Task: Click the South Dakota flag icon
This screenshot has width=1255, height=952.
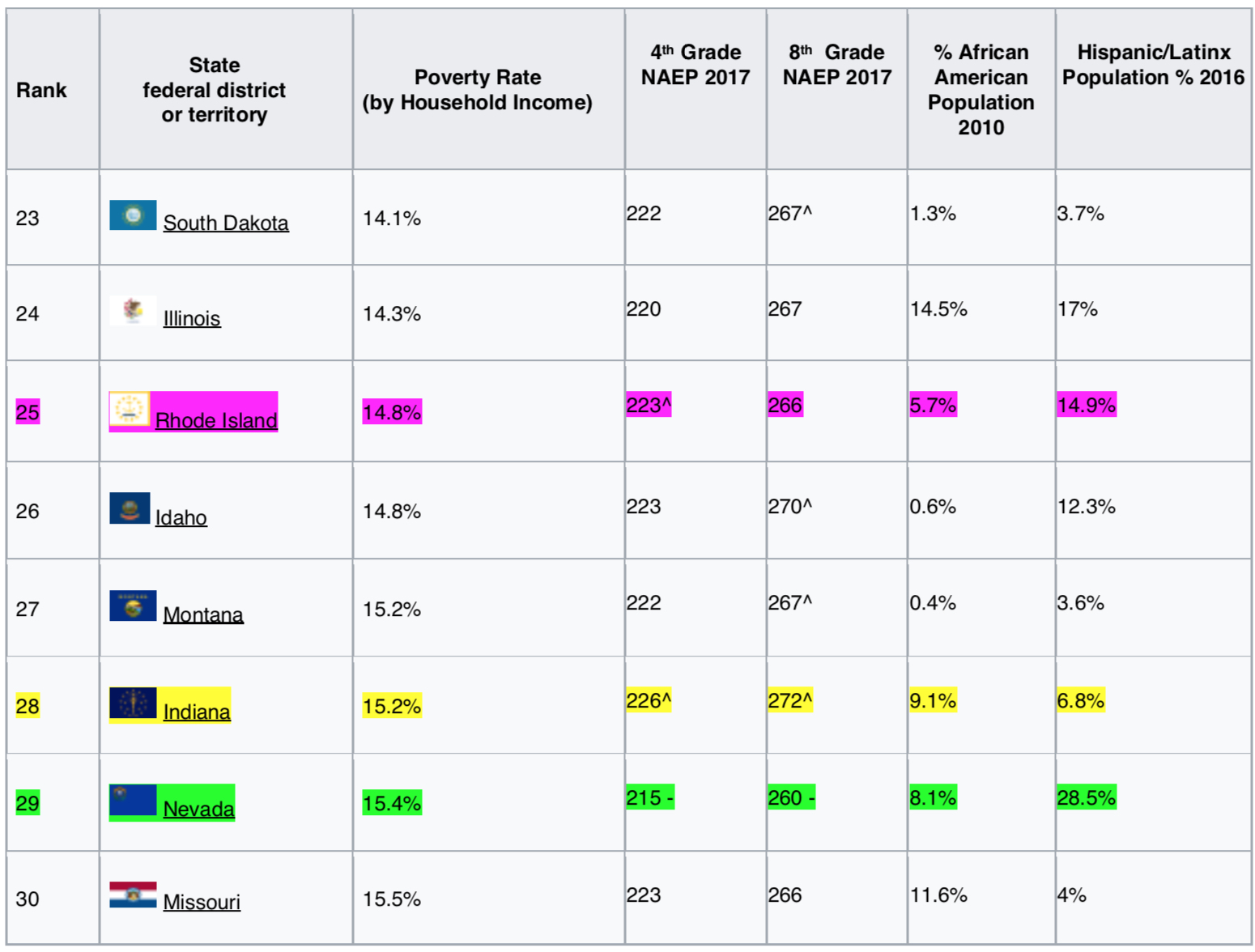Action: pos(133,215)
